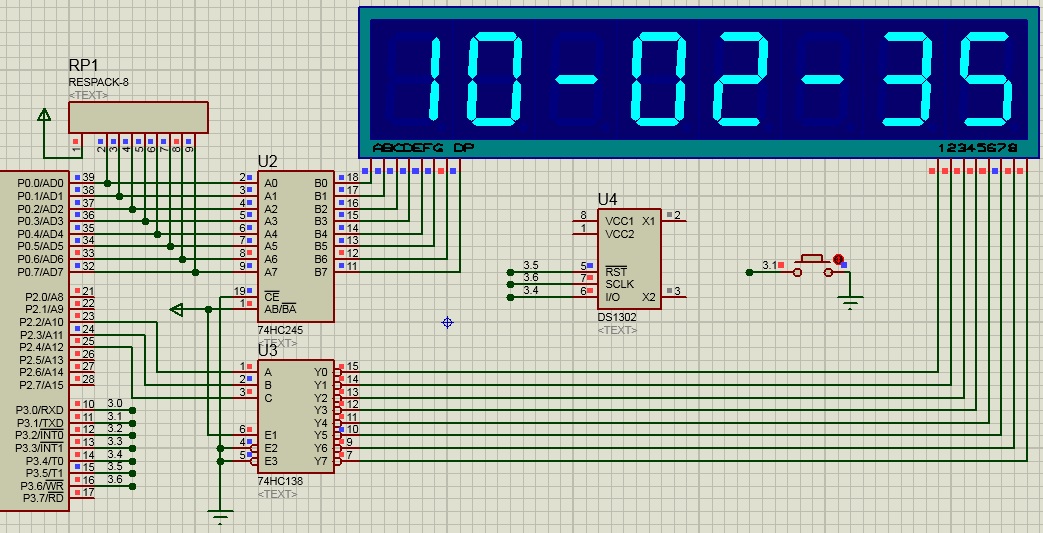
Task: Click the AB/BA pin name on U2
Action: point(280,309)
